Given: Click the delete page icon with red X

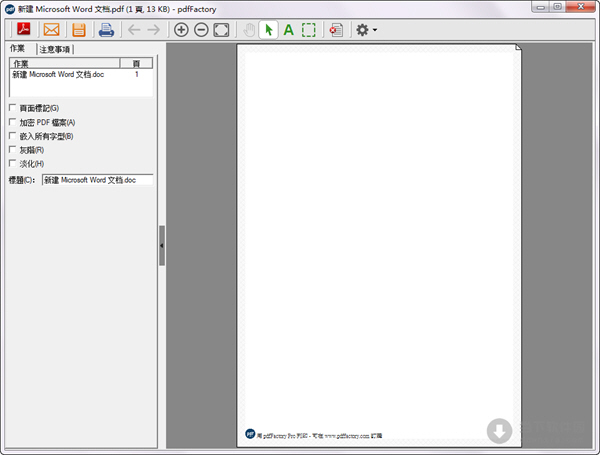Looking at the screenshot, I should [335, 30].
